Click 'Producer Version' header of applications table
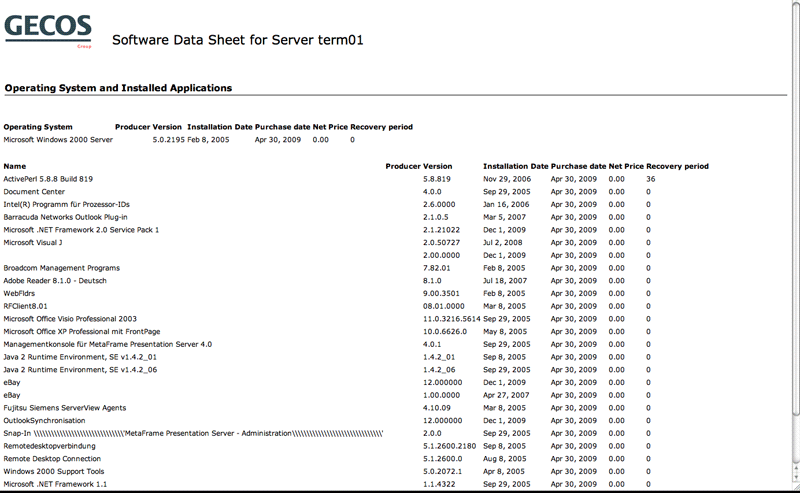The width and height of the screenshot is (800, 493). (418, 166)
